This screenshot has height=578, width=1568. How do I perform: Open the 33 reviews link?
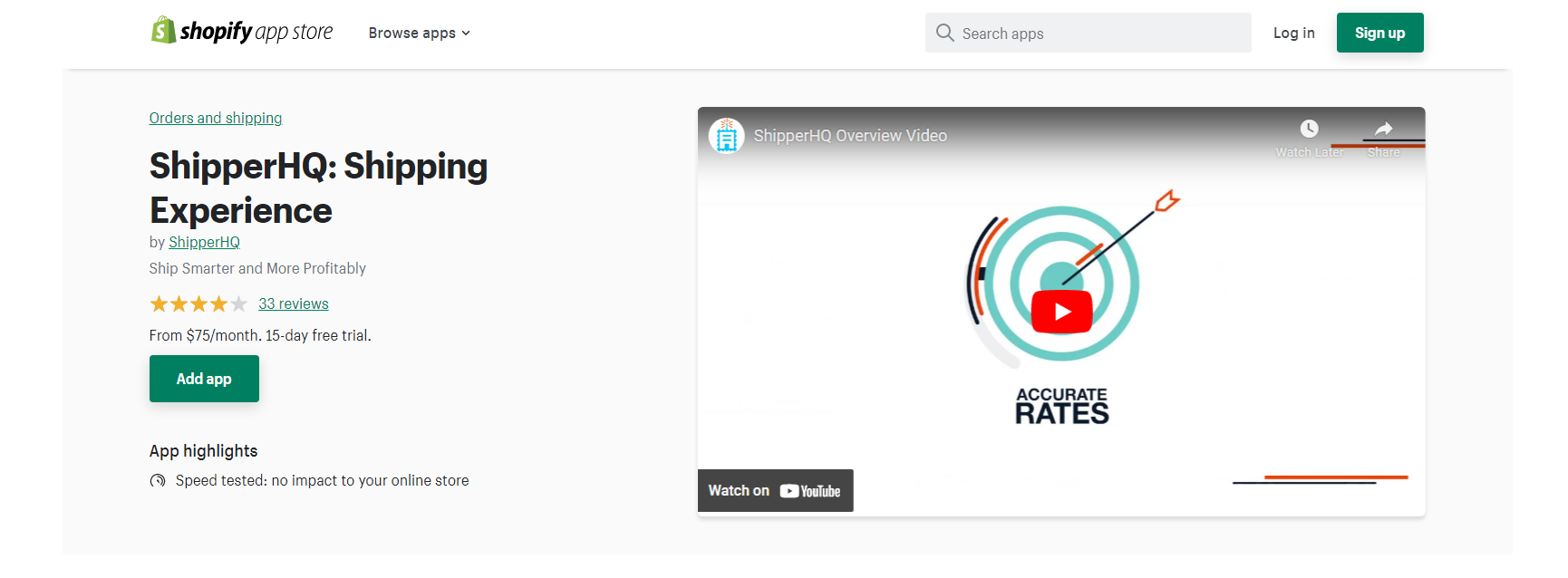(x=294, y=303)
